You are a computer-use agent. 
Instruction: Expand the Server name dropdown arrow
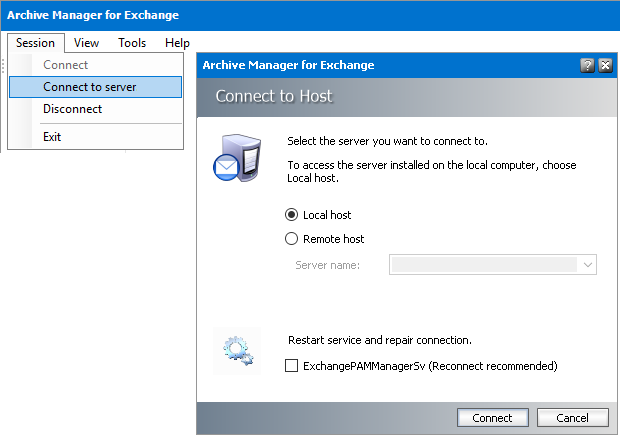(x=588, y=265)
